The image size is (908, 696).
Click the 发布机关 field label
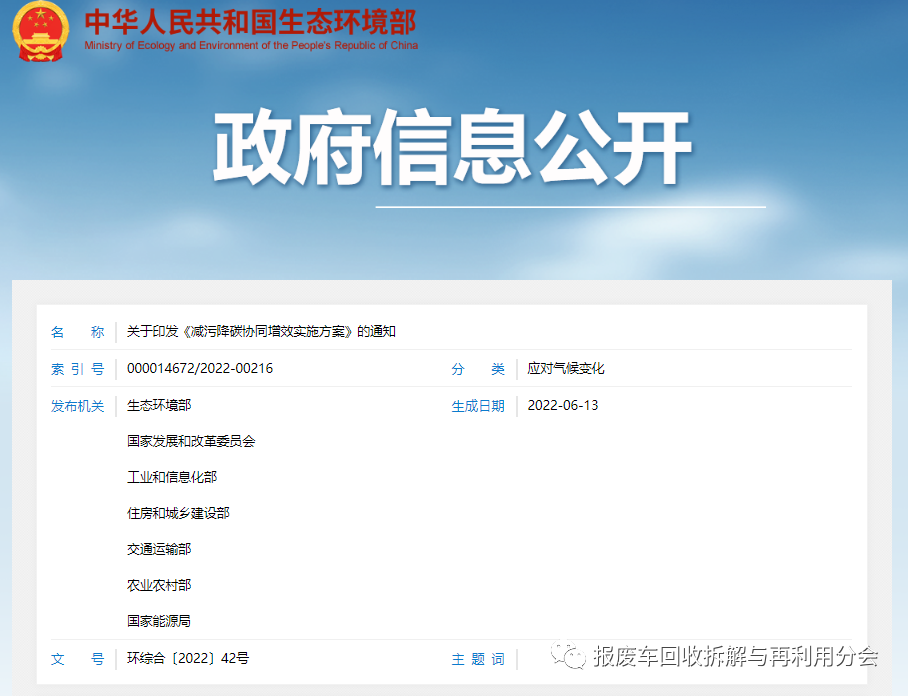(77, 405)
